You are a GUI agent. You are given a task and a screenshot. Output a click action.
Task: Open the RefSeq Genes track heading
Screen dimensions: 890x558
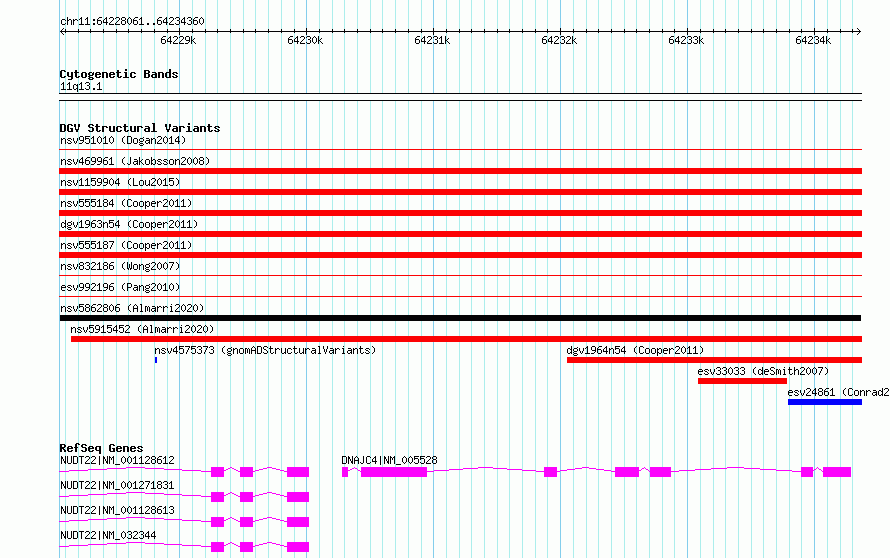pos(101,448)
